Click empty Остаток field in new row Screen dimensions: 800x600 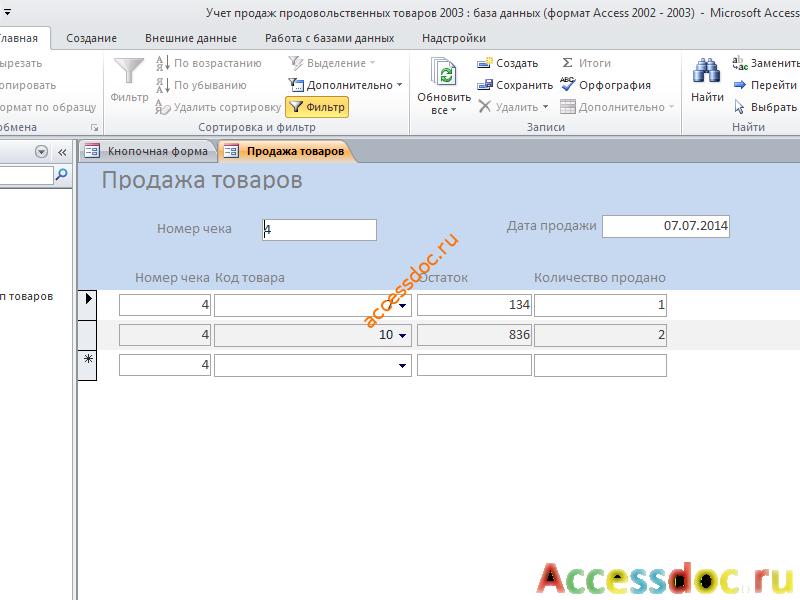pyautogui.click(x=474, y=365)
